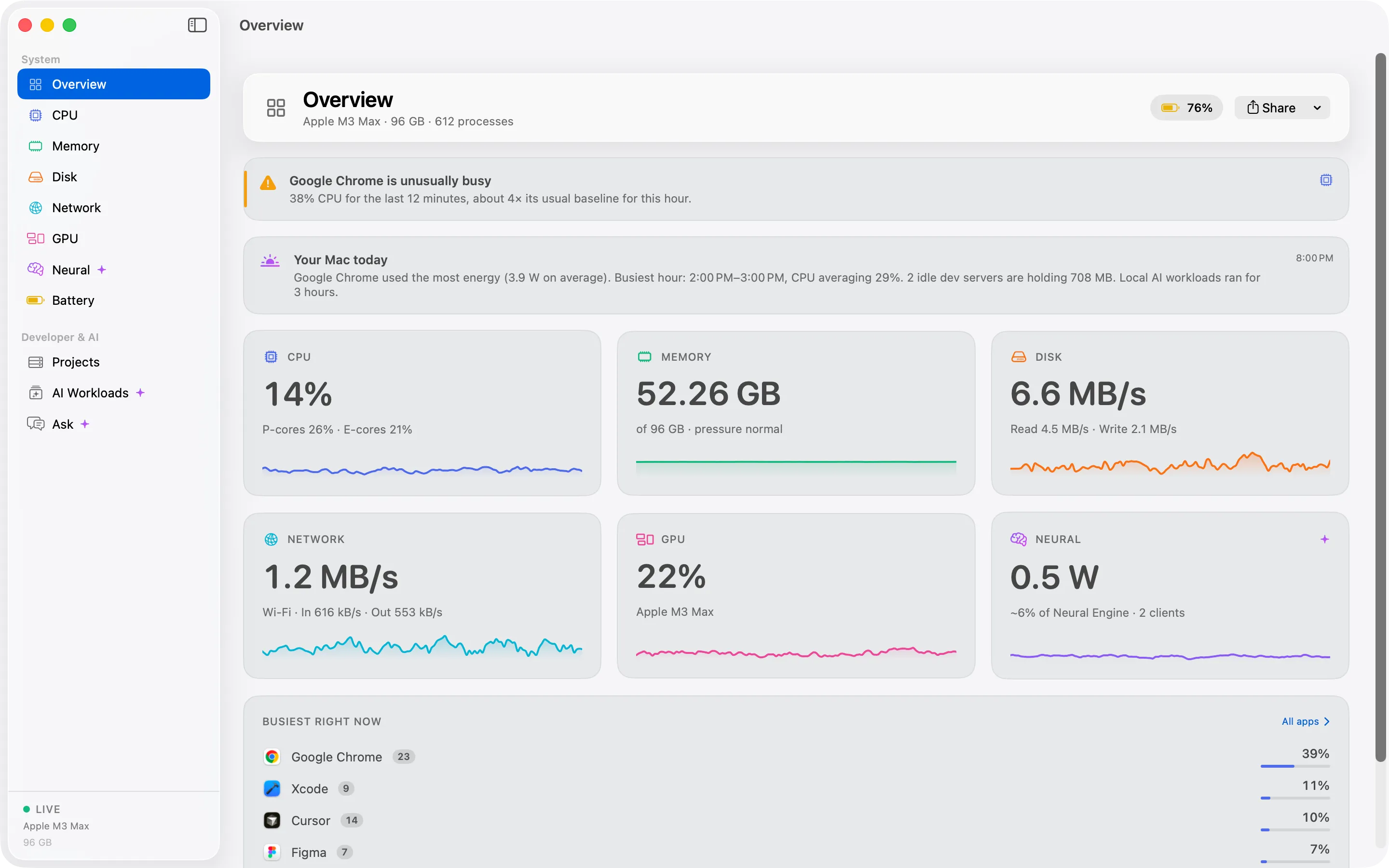
Task: Open the All apps link
Action: (1305, 721)
